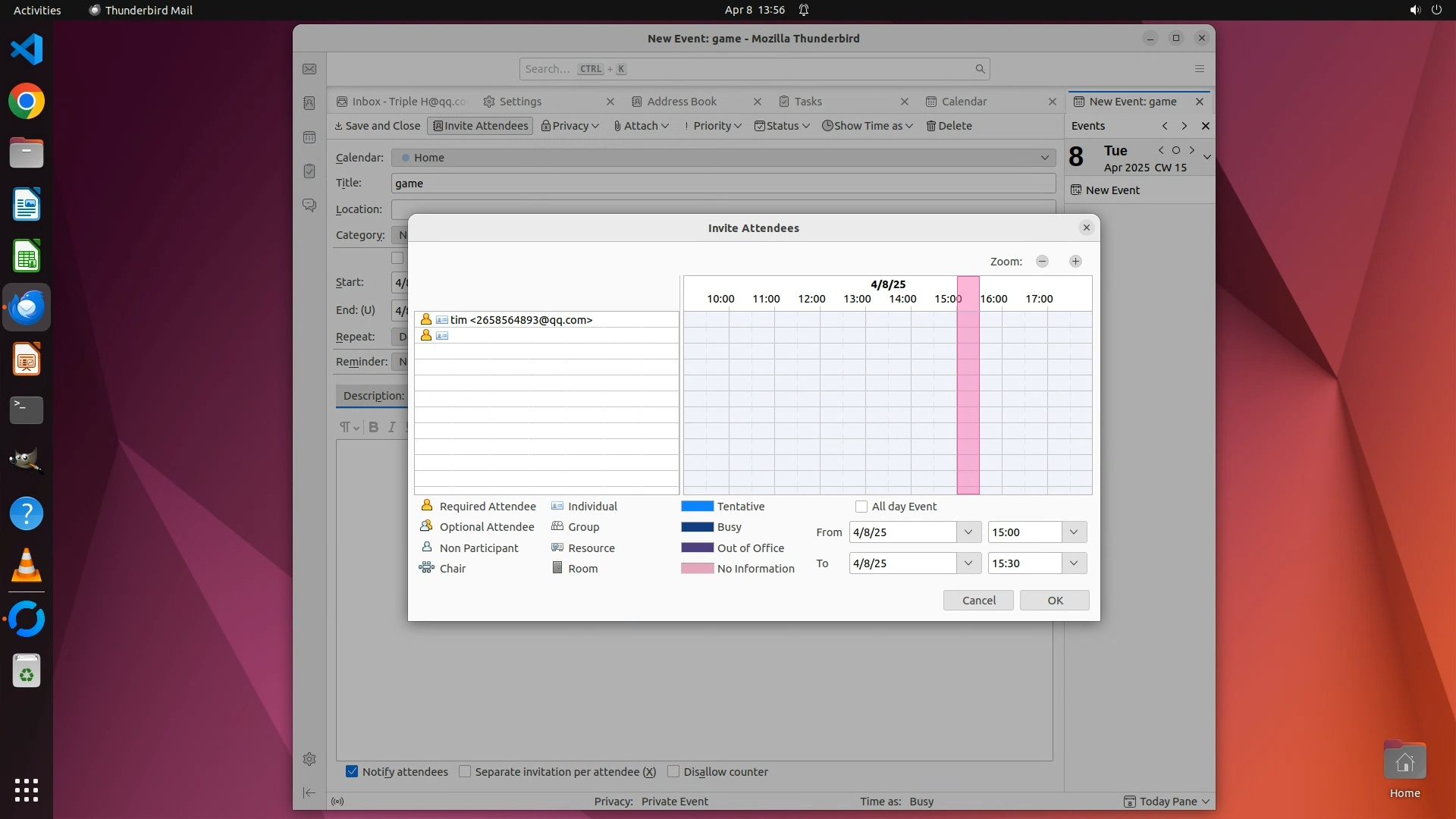Click tim's individual type icon
The image size is (1456, 819).
point(442,320)
